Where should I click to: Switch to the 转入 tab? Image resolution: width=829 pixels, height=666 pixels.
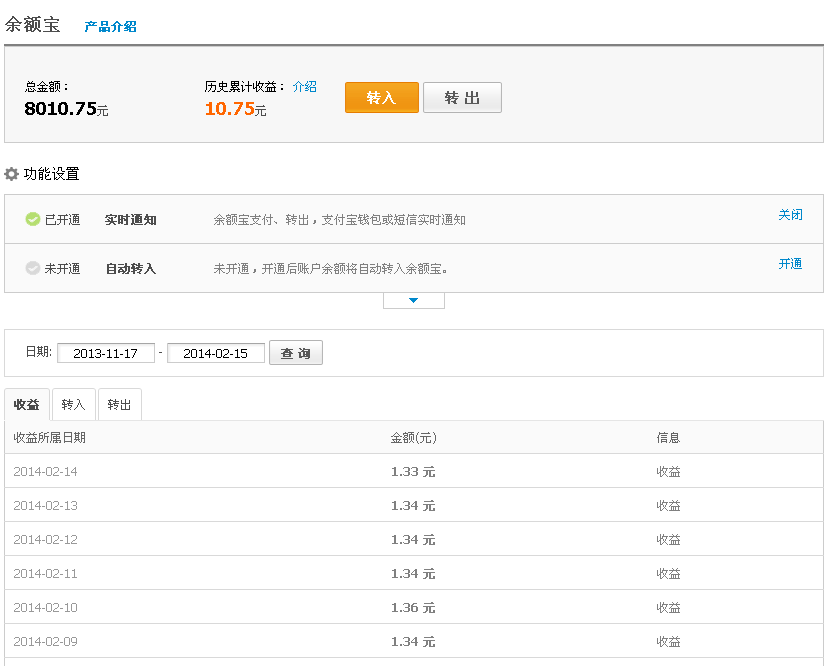[73, 405]
